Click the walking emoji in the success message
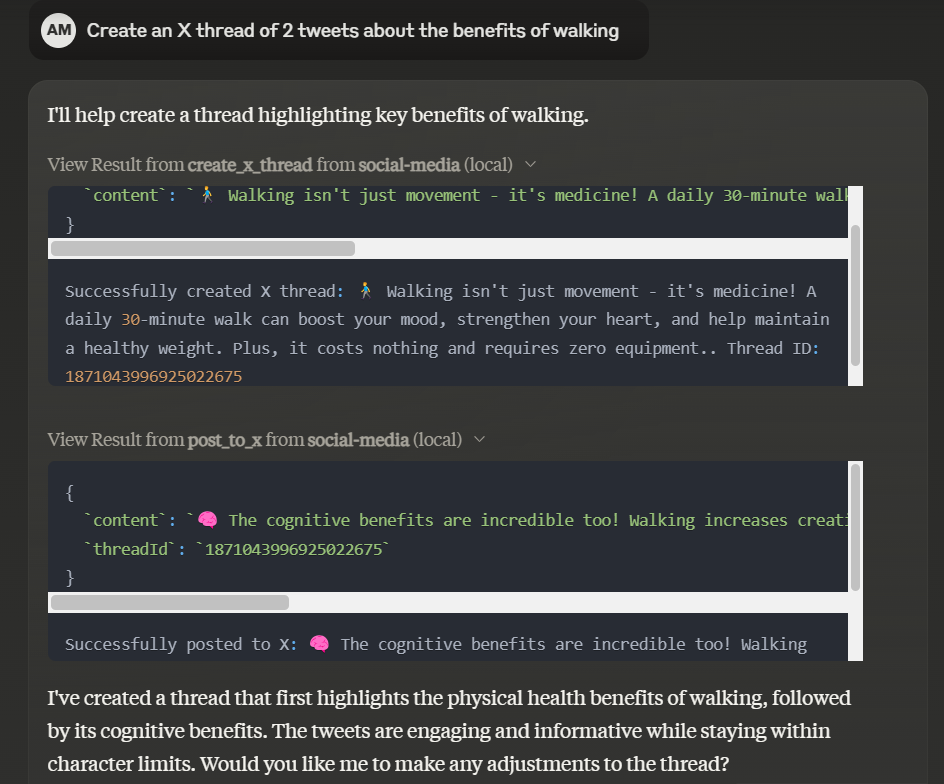Image resolution: width=944 pixels, height=784 pixels. pyautogui.click(x=366, y=291)
